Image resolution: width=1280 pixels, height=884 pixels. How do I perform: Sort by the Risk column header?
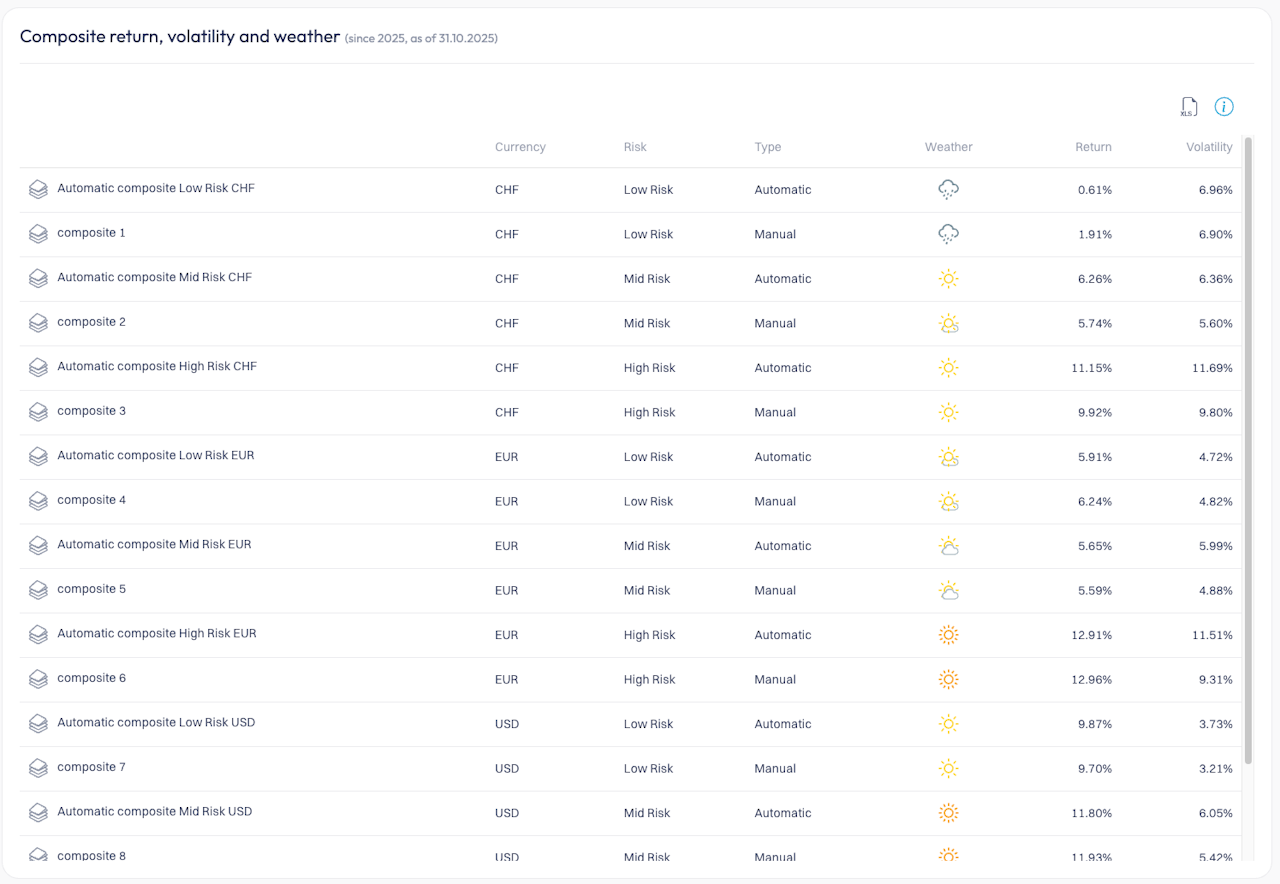[635, 147]
